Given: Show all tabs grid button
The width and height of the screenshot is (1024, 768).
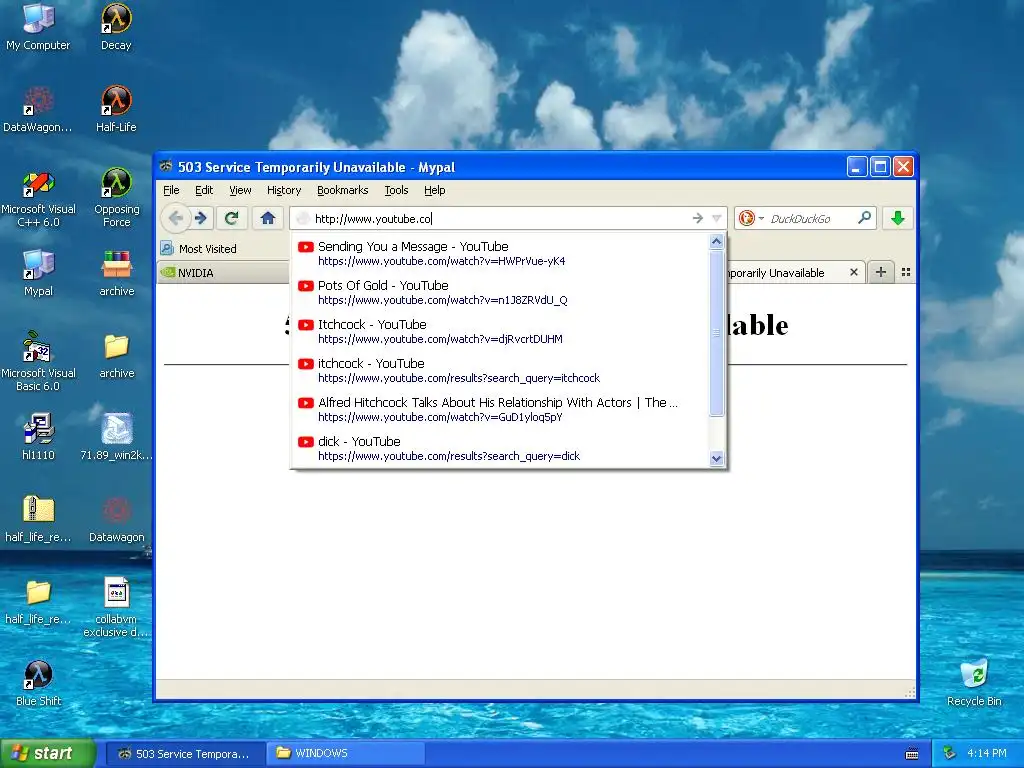Looking at the screenshot, I should point(906,272).
